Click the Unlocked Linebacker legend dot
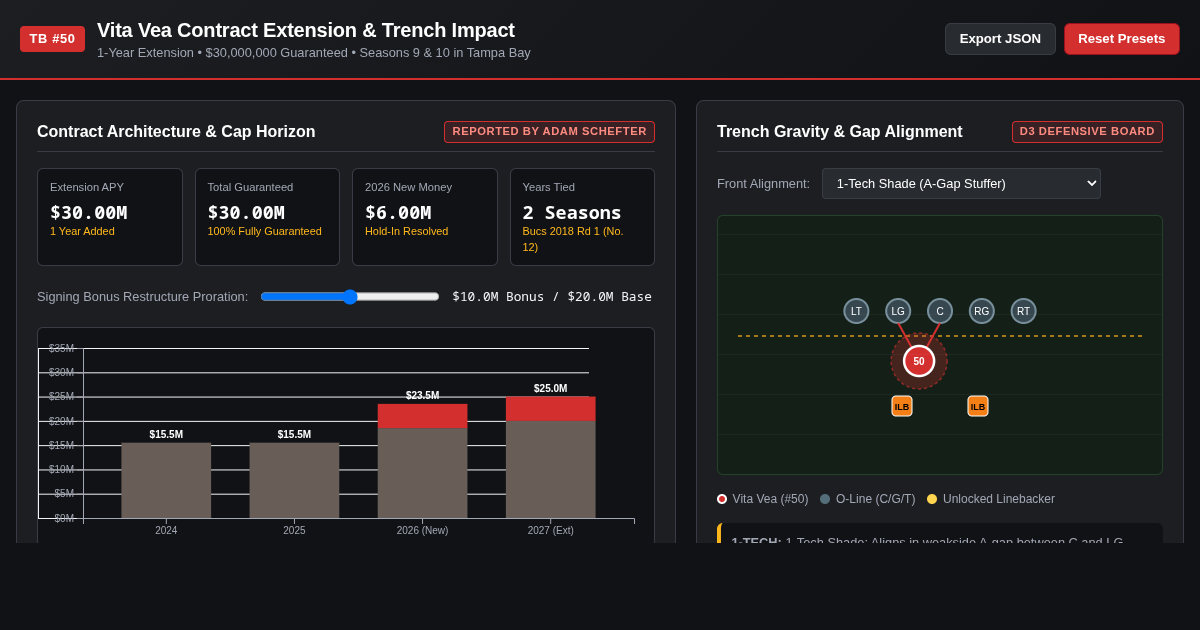The image size is (1200, 630). [932, 499]
